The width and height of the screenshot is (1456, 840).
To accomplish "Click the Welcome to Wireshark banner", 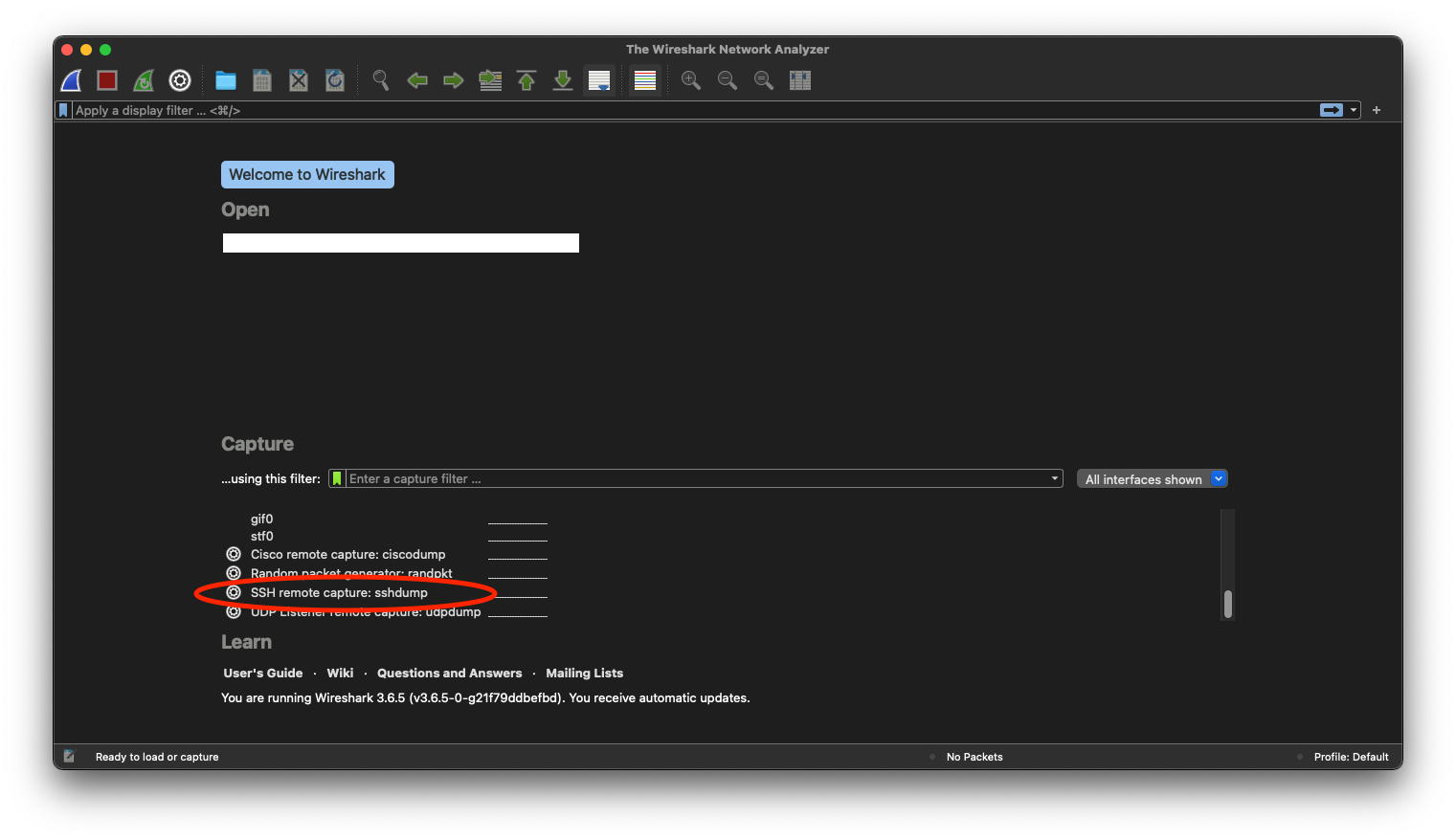I will coord(307,174).
